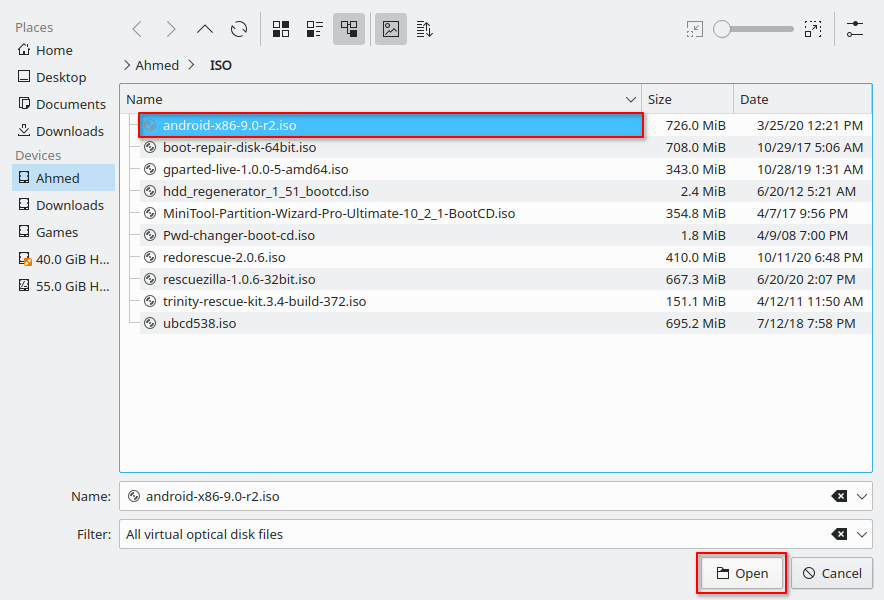
Task: Clear the Filter field text
Action: pos(839,534)
